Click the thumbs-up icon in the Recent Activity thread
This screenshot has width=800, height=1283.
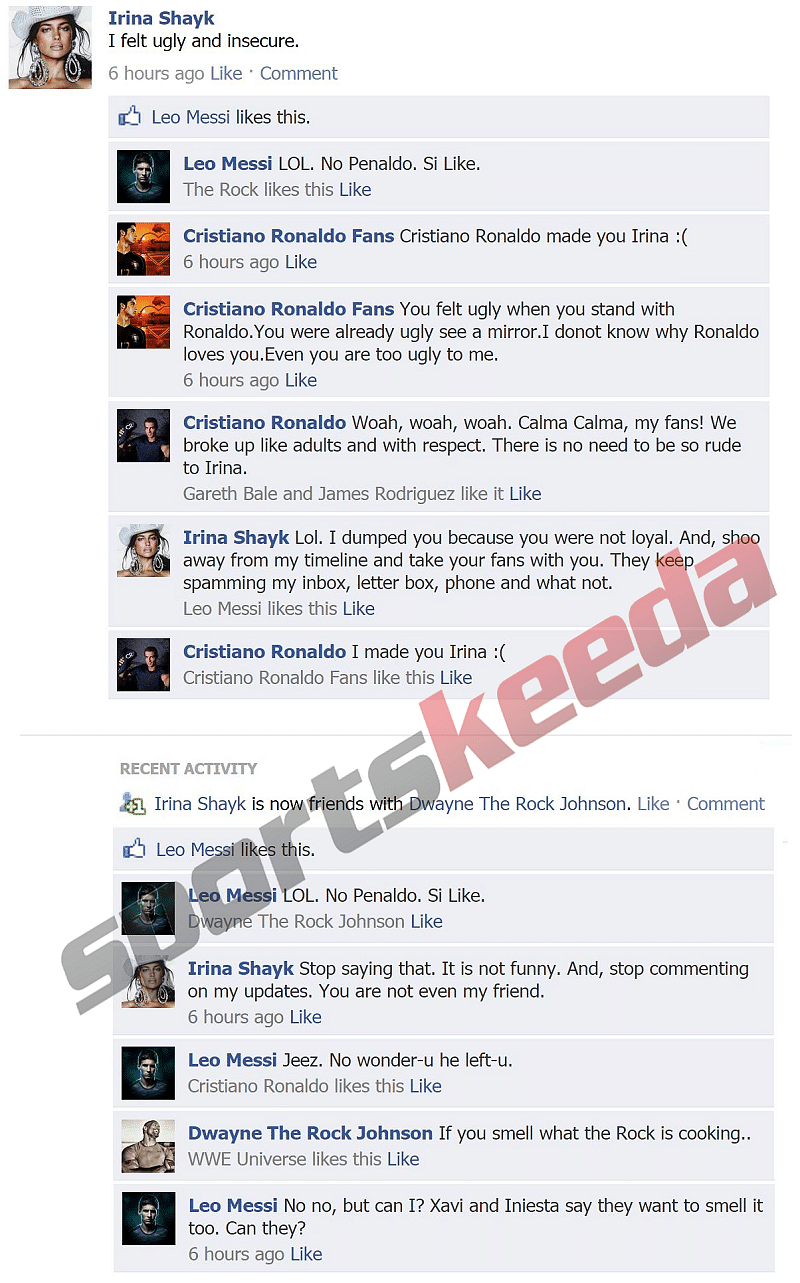(134, 849)
